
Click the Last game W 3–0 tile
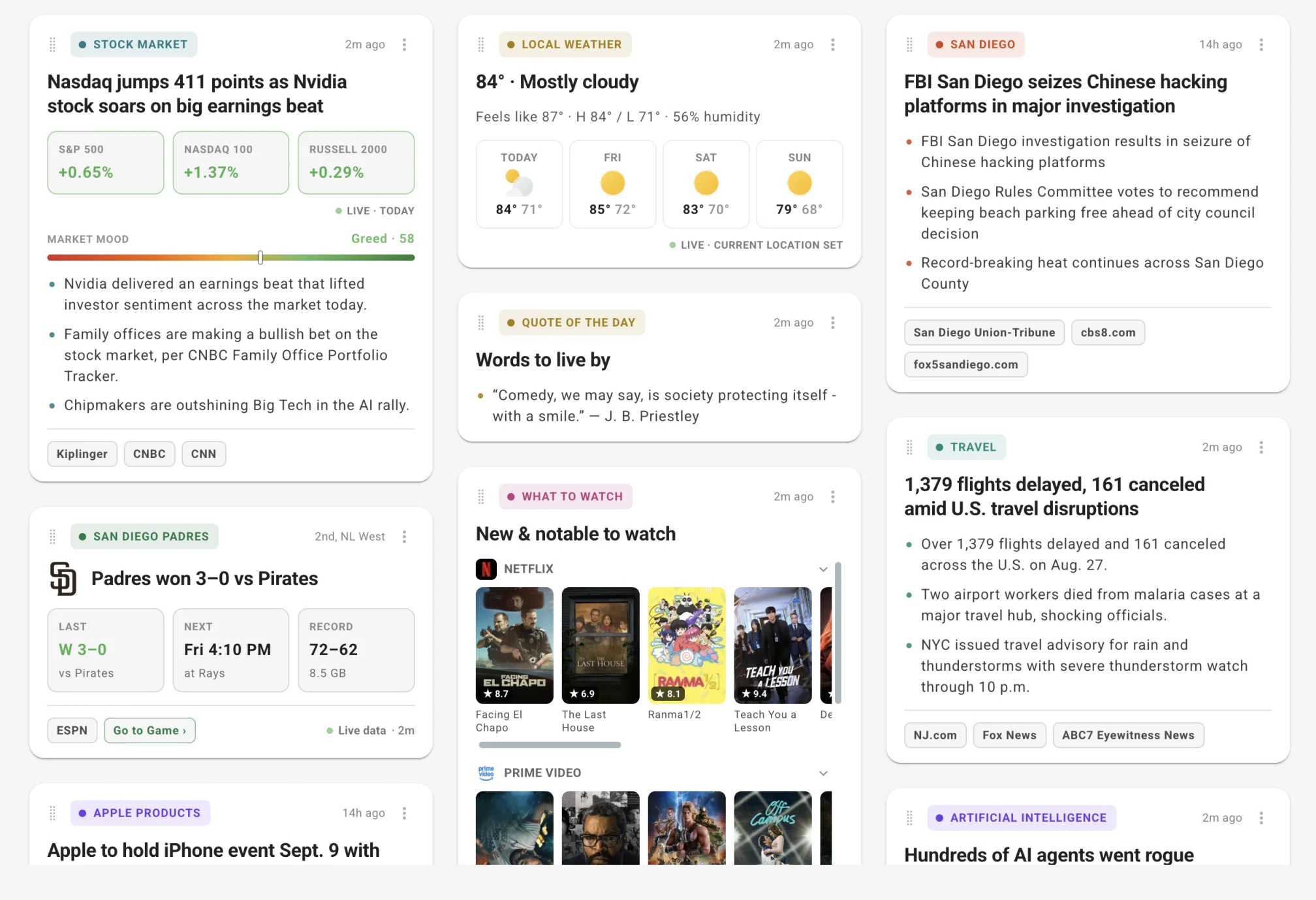click(x=106, y=651)
